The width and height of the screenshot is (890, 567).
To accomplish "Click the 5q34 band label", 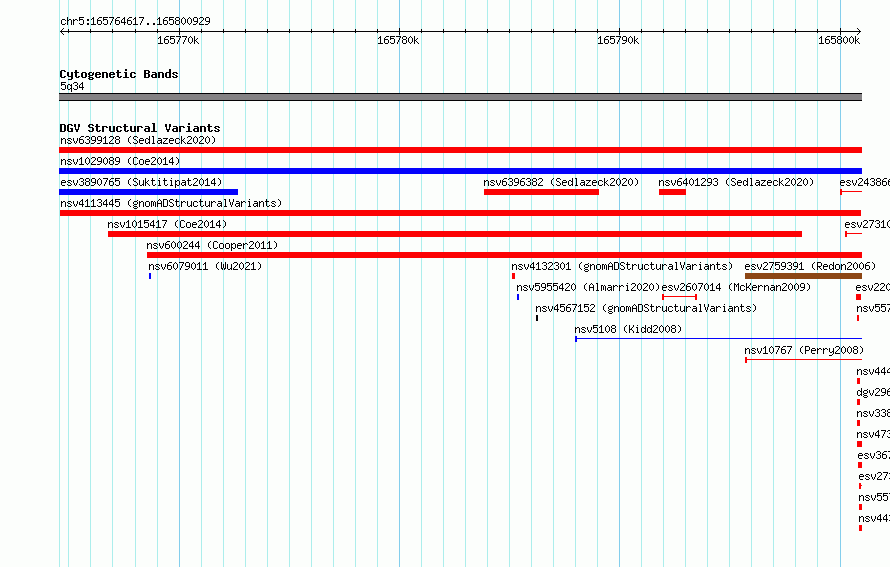I will pos(72,86).
